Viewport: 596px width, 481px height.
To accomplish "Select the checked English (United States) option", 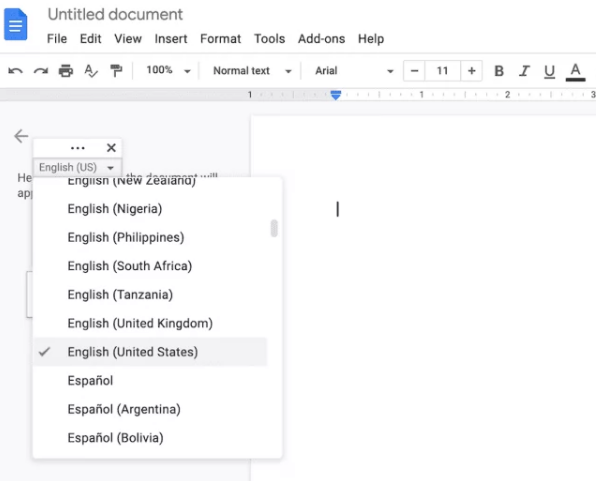I will tap(150, 352).
